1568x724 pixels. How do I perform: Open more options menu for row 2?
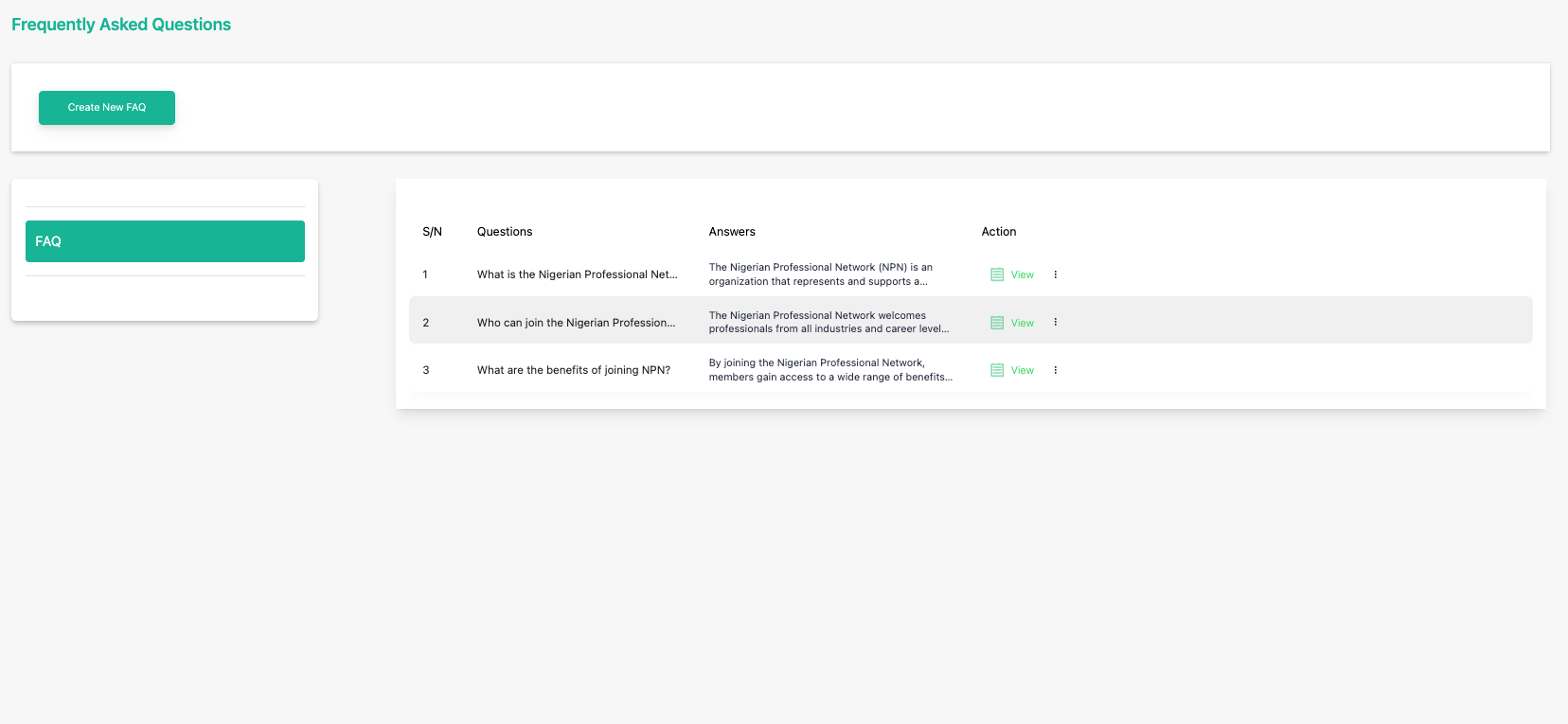coord(1055,322)
